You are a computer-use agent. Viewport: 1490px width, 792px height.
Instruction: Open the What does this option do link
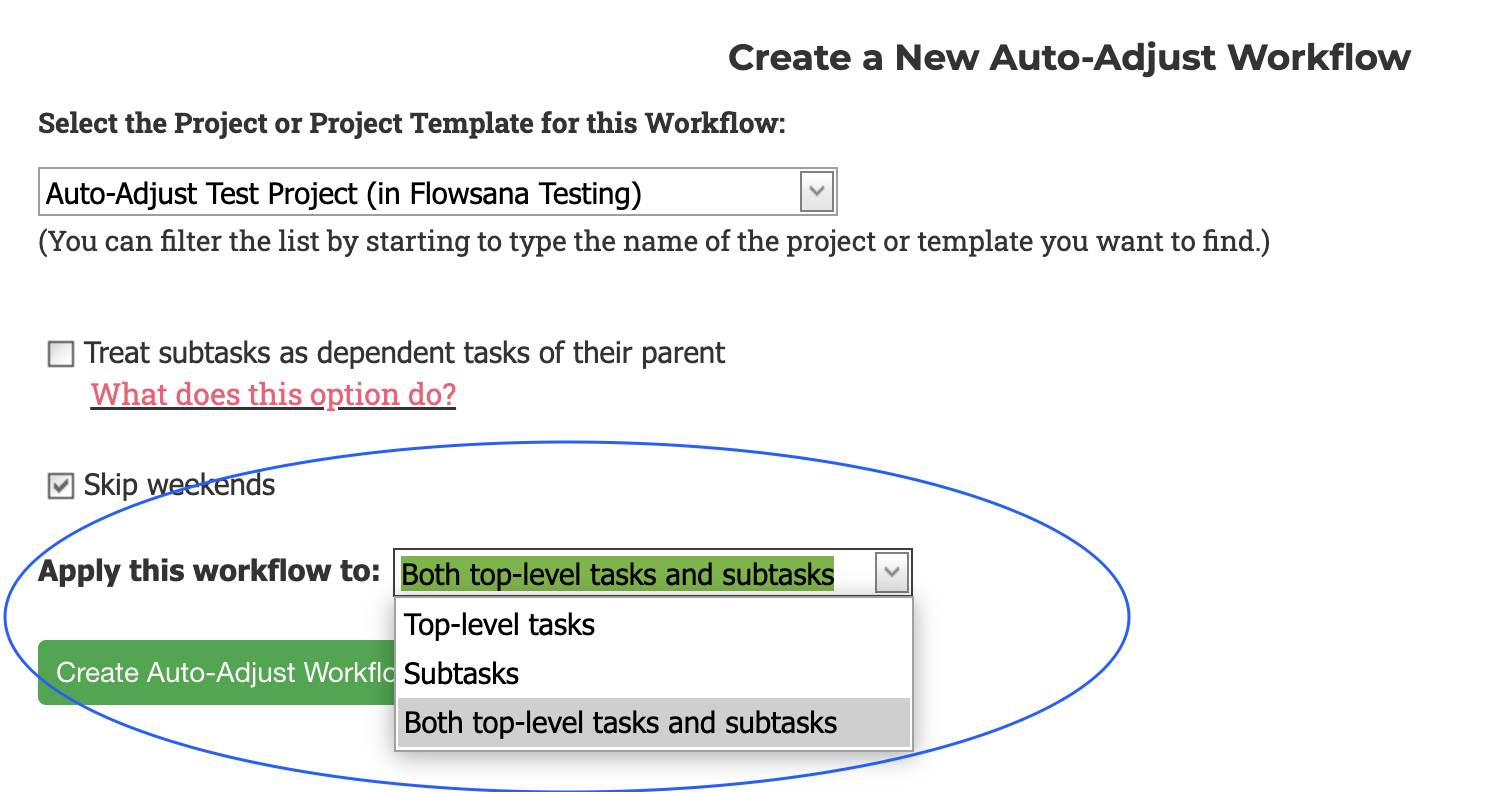(x=273, y=395)
